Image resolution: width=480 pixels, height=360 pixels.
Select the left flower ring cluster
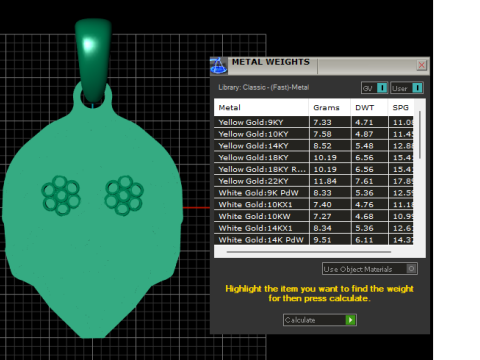[61, 195]
